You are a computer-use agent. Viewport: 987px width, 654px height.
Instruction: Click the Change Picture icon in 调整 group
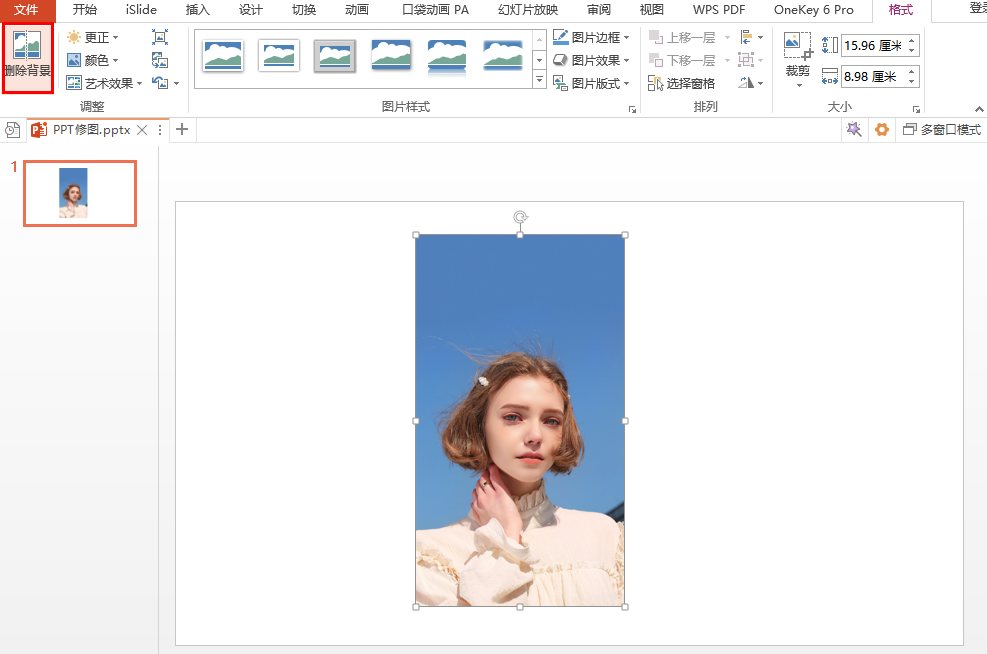point(160,60)
